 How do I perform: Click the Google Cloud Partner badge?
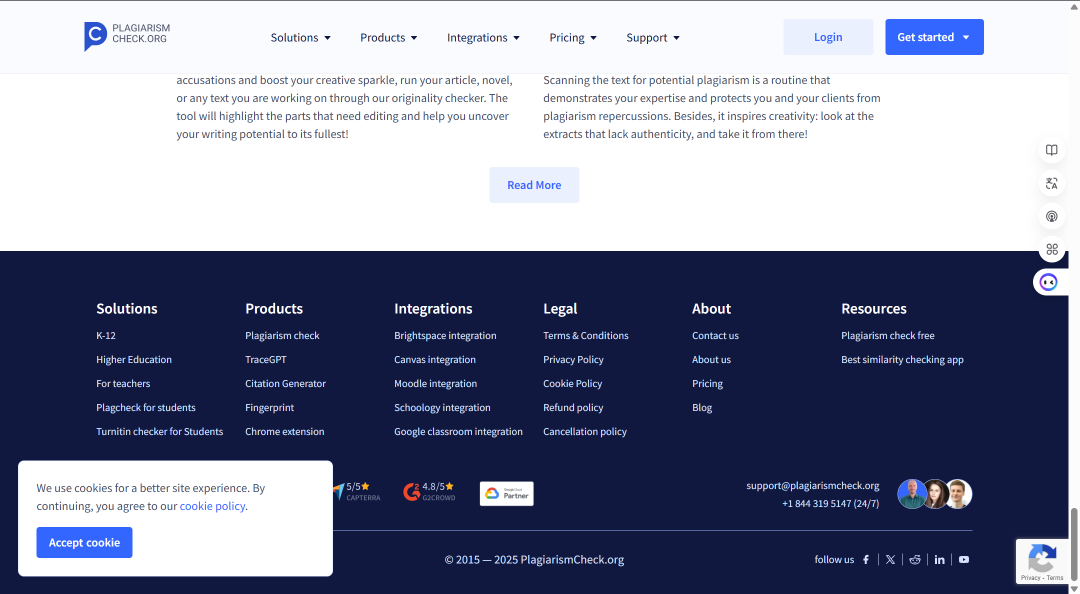506,493
